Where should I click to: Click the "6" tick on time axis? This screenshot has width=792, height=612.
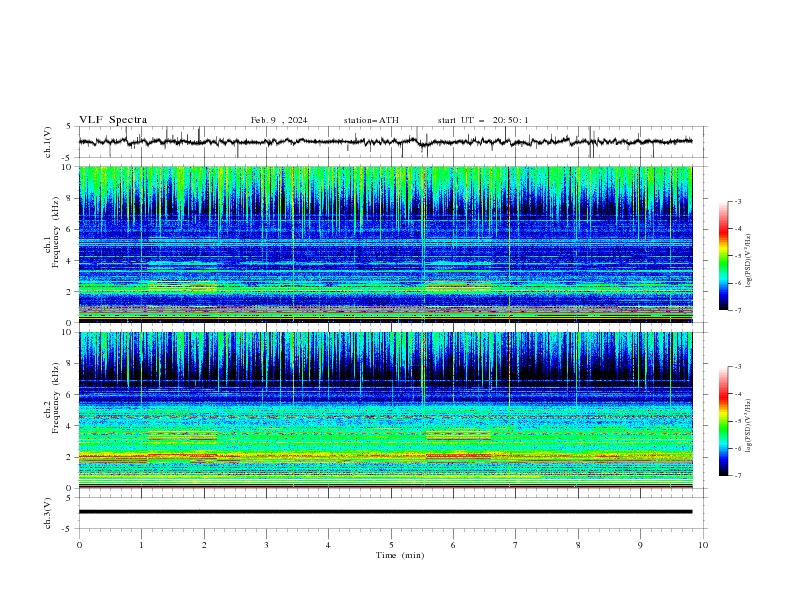tap(454, 545)
